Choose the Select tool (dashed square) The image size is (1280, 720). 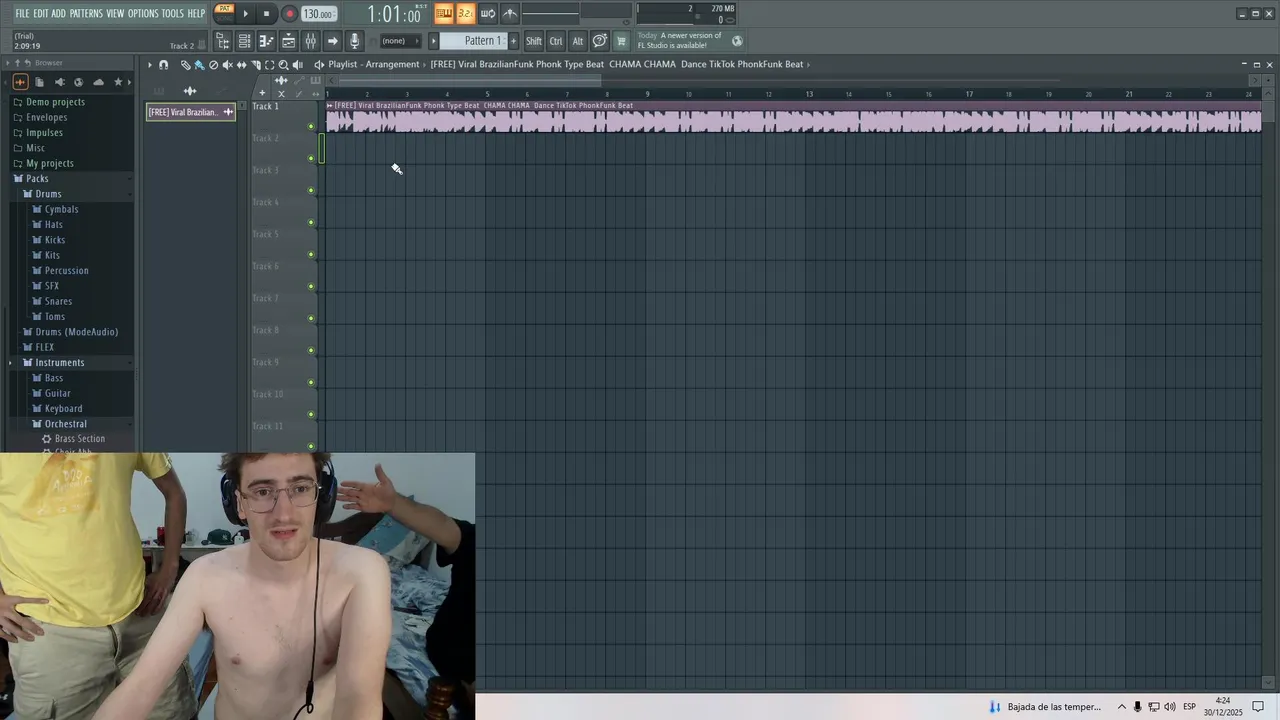pos(269,65)
